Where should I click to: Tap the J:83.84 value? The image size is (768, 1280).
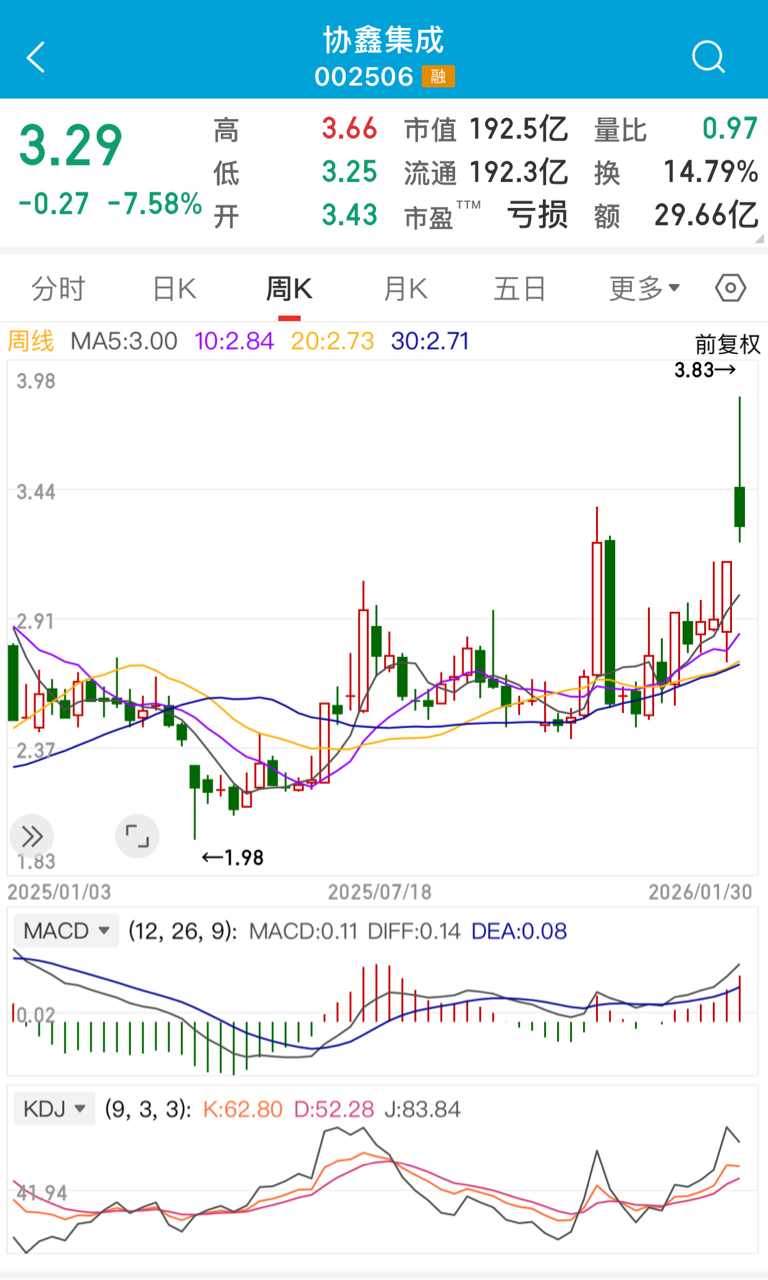[x=421, y=1109]
